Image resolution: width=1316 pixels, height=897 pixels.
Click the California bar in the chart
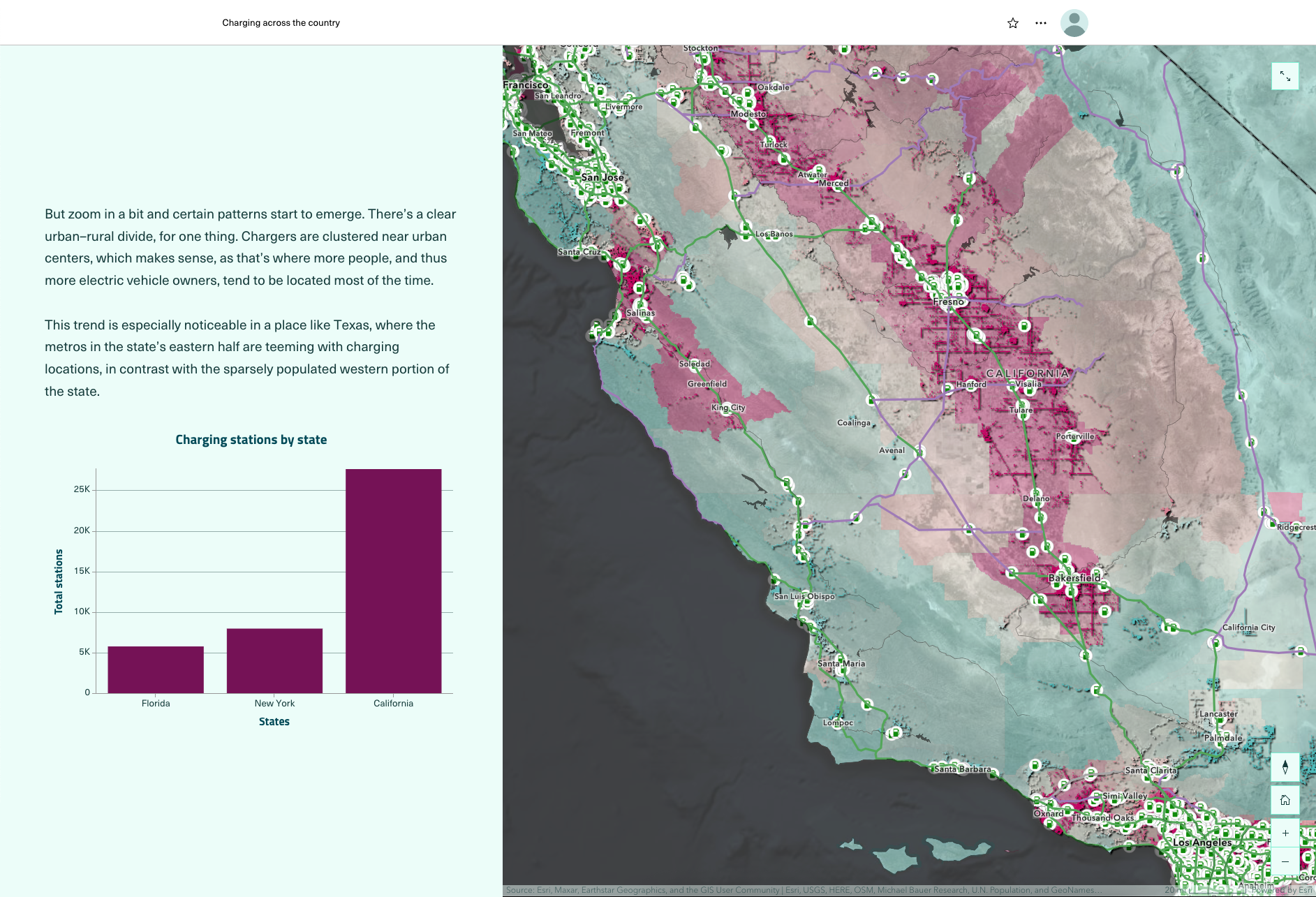pyautogui.click(x=393, y=581)
